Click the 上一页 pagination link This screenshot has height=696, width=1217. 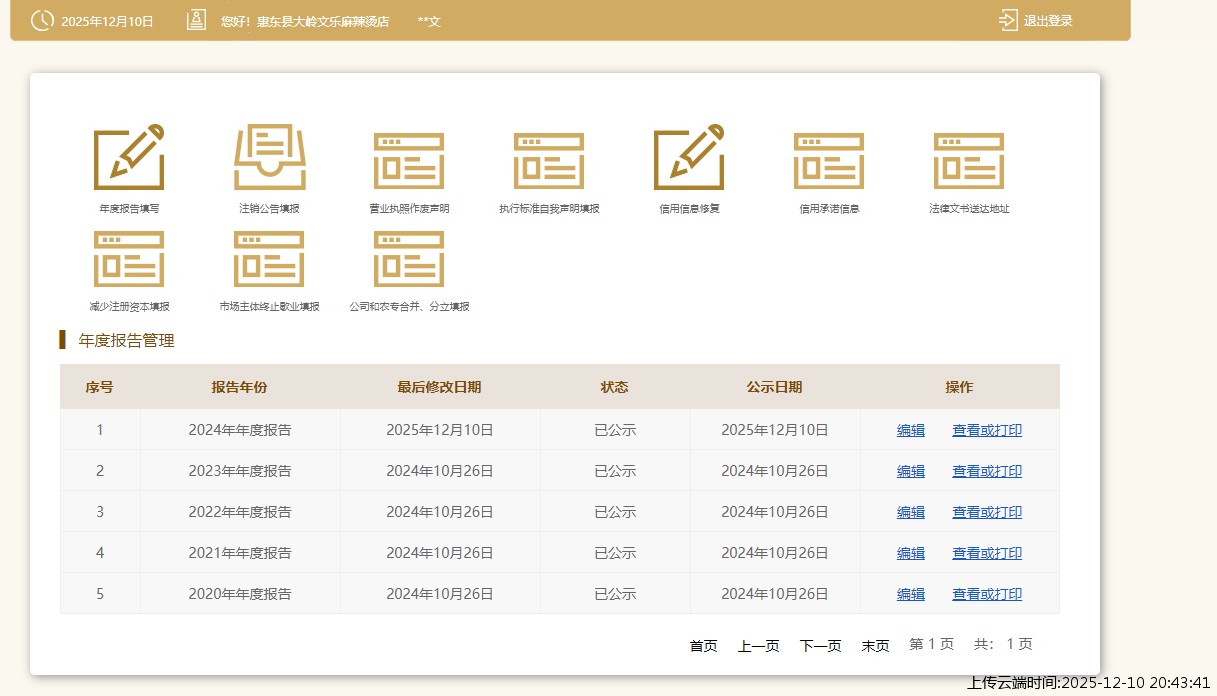pos(759,646)
